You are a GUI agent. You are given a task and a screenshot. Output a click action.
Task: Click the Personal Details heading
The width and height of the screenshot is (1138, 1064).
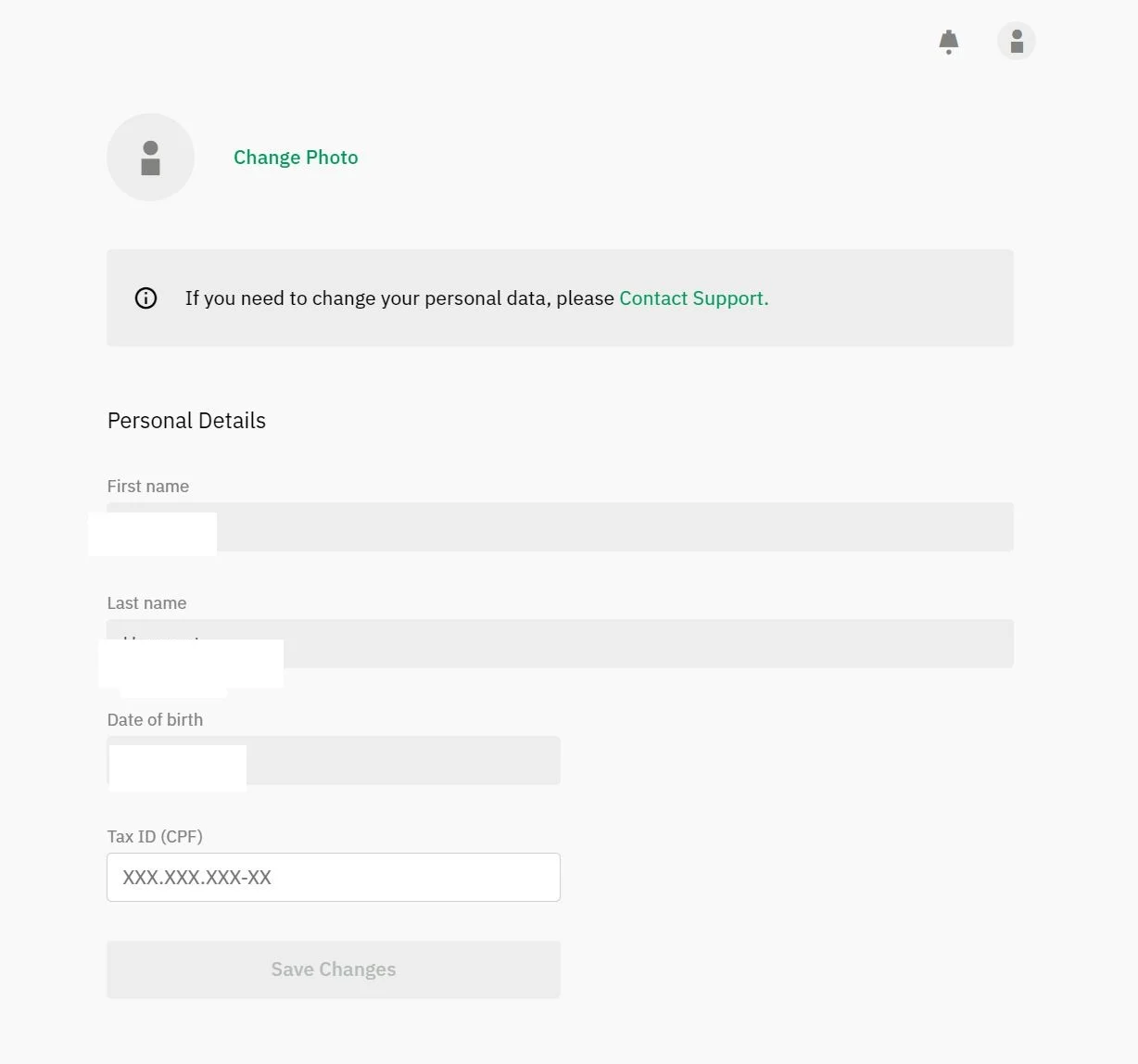[x=186, y=421]
